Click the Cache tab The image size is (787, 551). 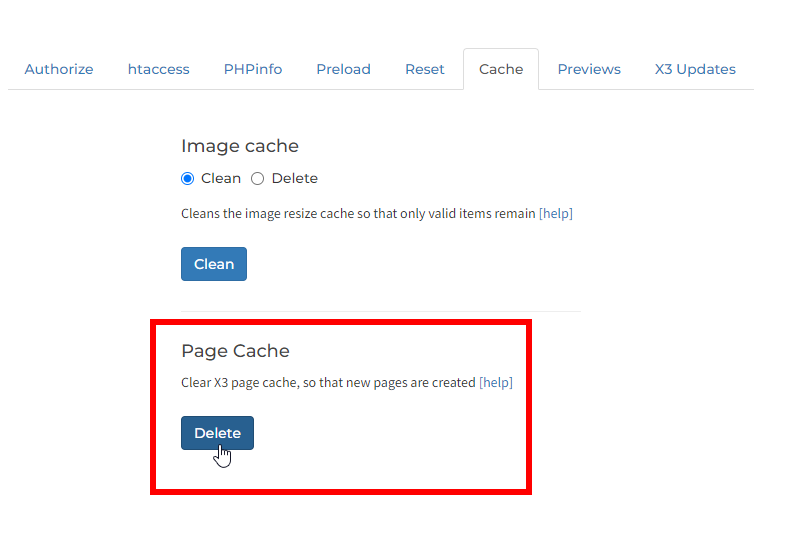[501, 69]
